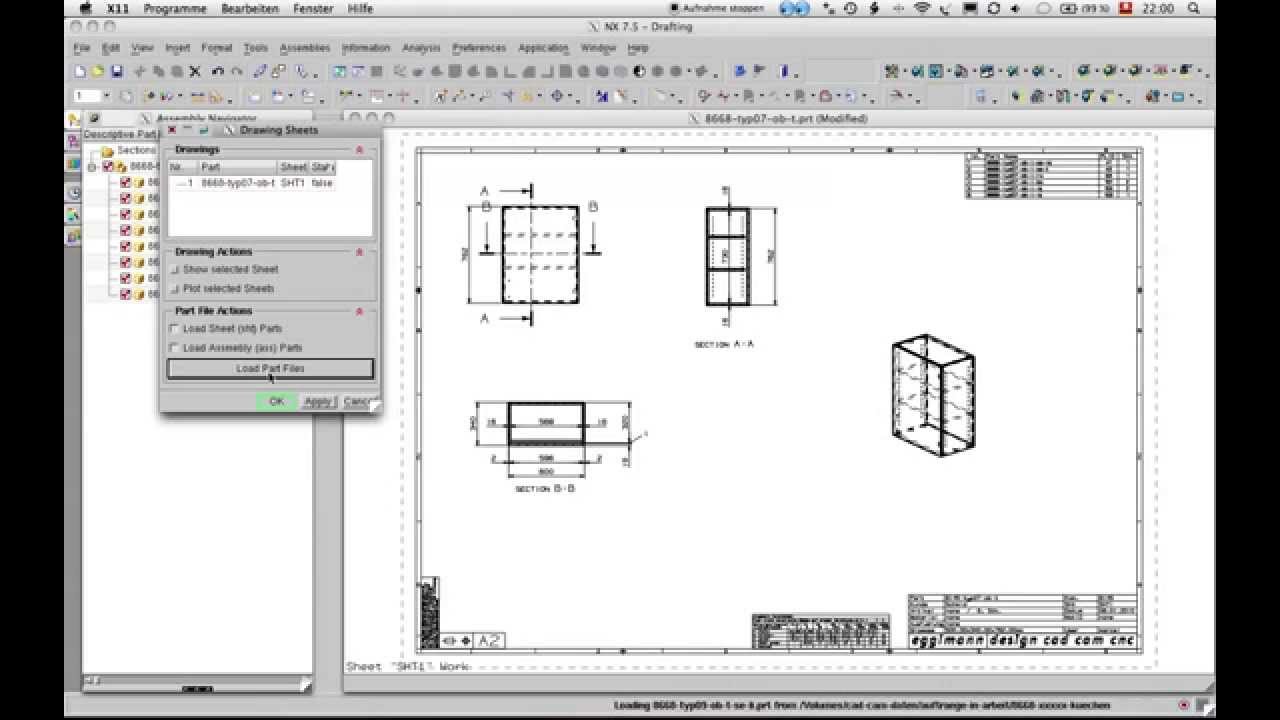Open the Preferences menu

click(x=479, y=48)
